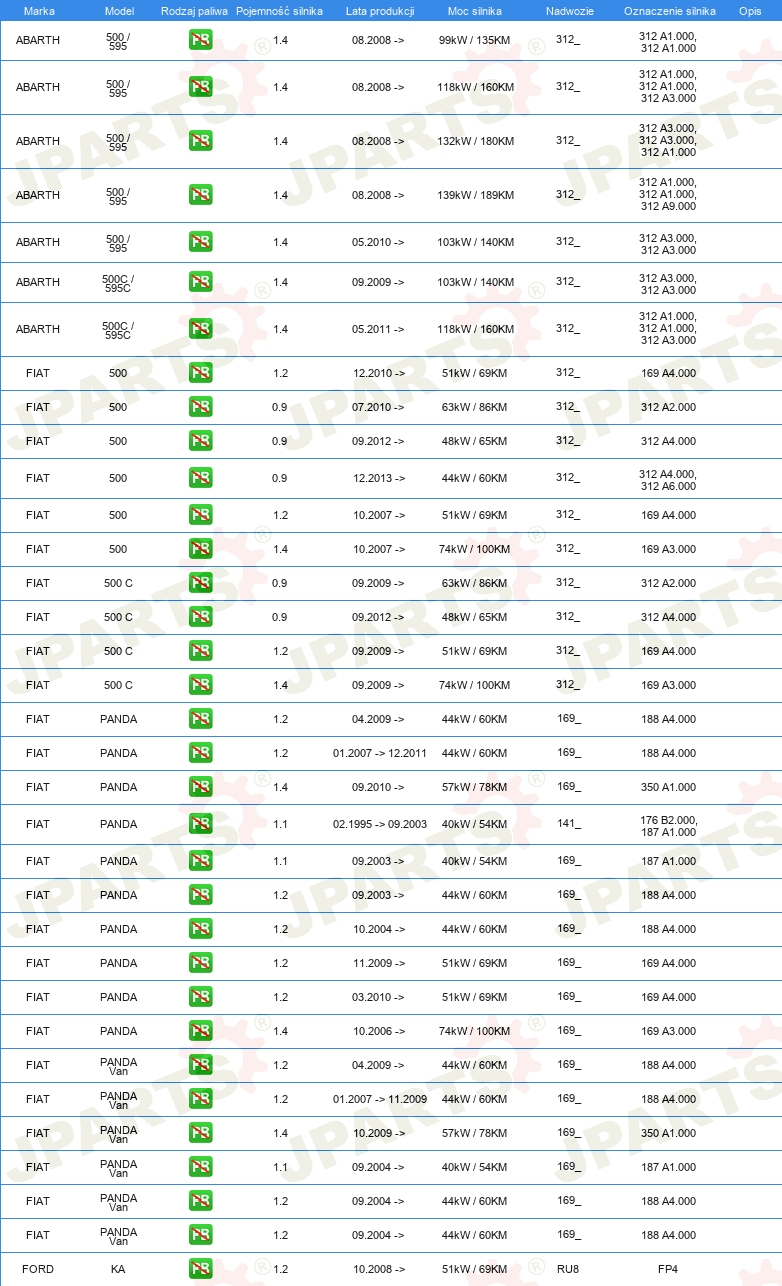Screen dimensions: 782x1286
Task: Click the 07.2010 -> production date cell
Action: [x=379, y=407]
